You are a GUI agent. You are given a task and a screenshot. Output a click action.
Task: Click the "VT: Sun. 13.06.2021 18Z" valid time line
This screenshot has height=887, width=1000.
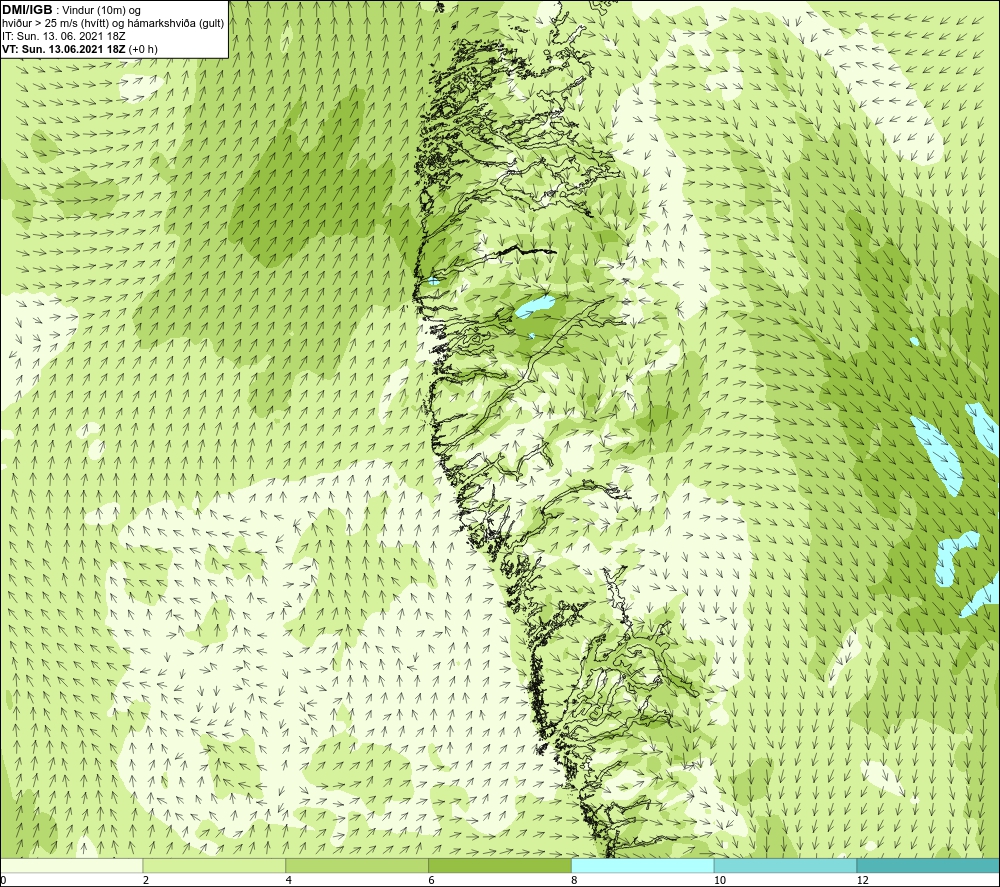click(80, 49)
